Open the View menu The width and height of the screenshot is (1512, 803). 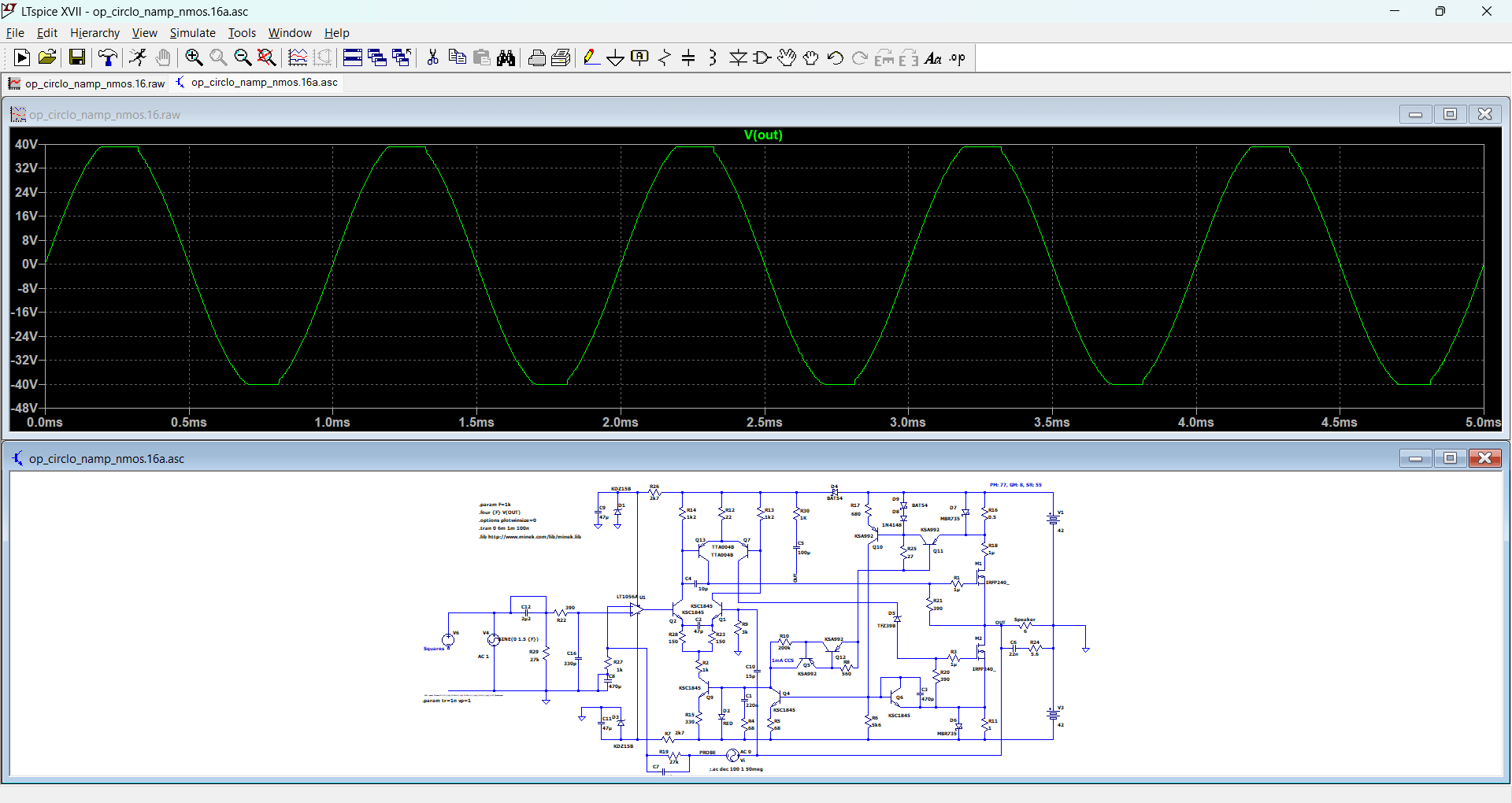144,33
